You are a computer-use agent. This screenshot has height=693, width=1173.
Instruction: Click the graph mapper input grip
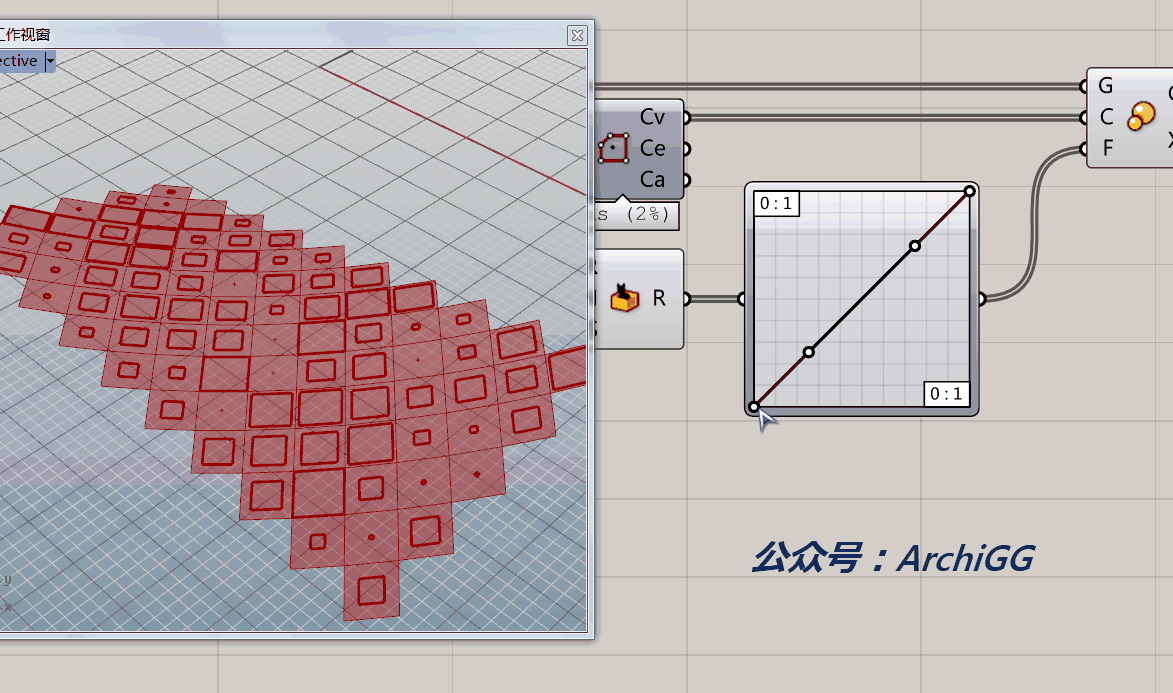click(742, 299)
